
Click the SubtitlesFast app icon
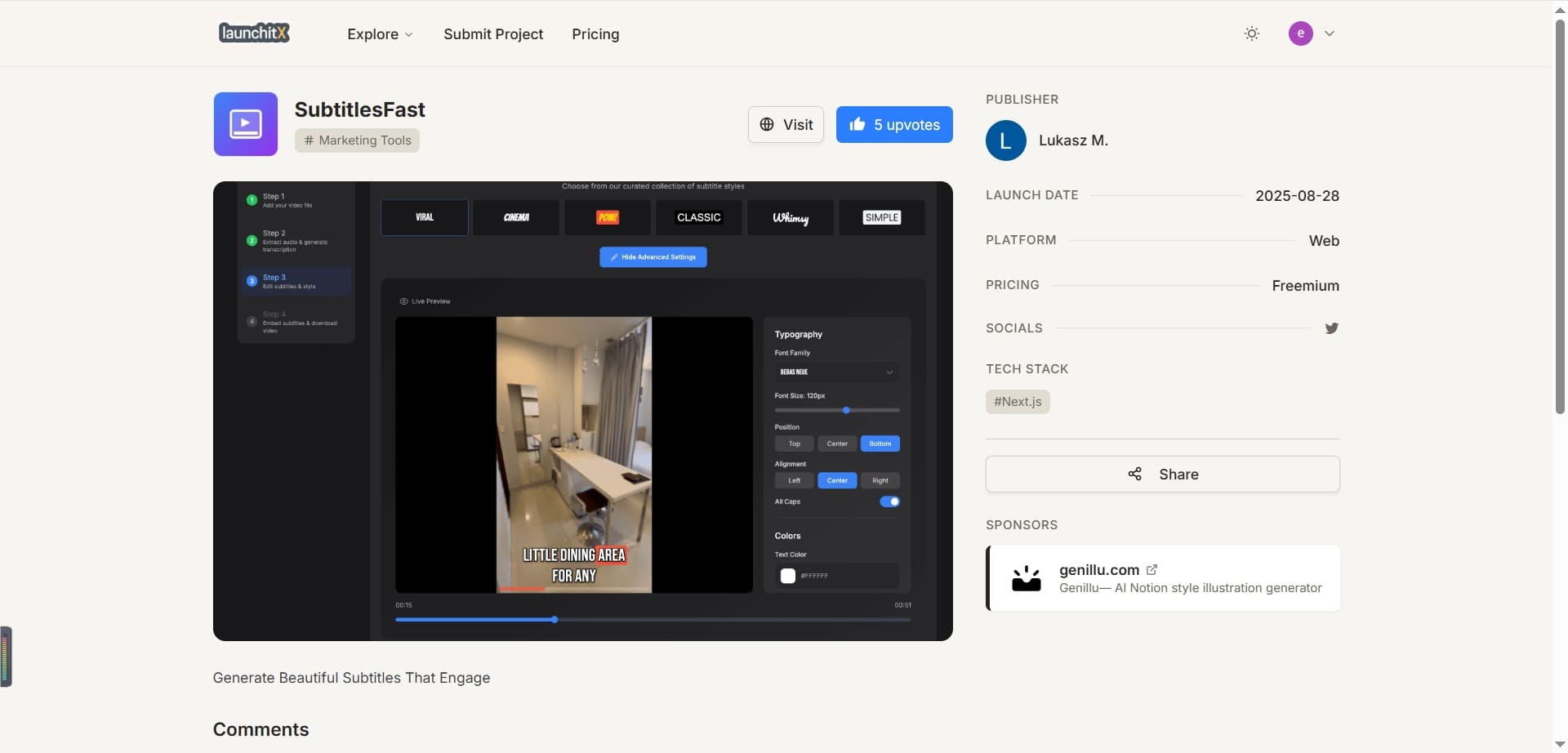[245, 124]
